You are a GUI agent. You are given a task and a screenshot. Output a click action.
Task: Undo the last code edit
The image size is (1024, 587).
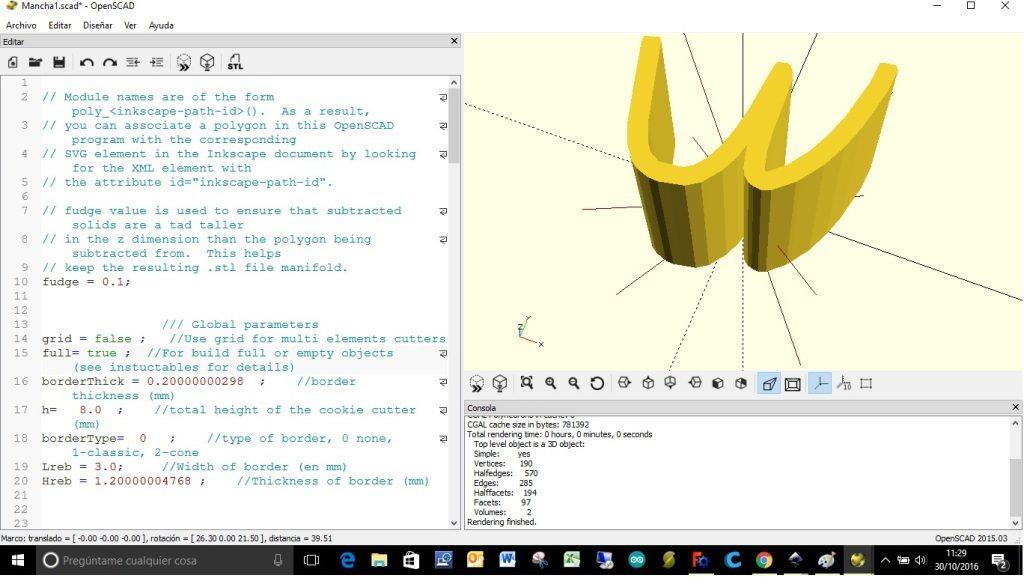click(x=88, y=62)
